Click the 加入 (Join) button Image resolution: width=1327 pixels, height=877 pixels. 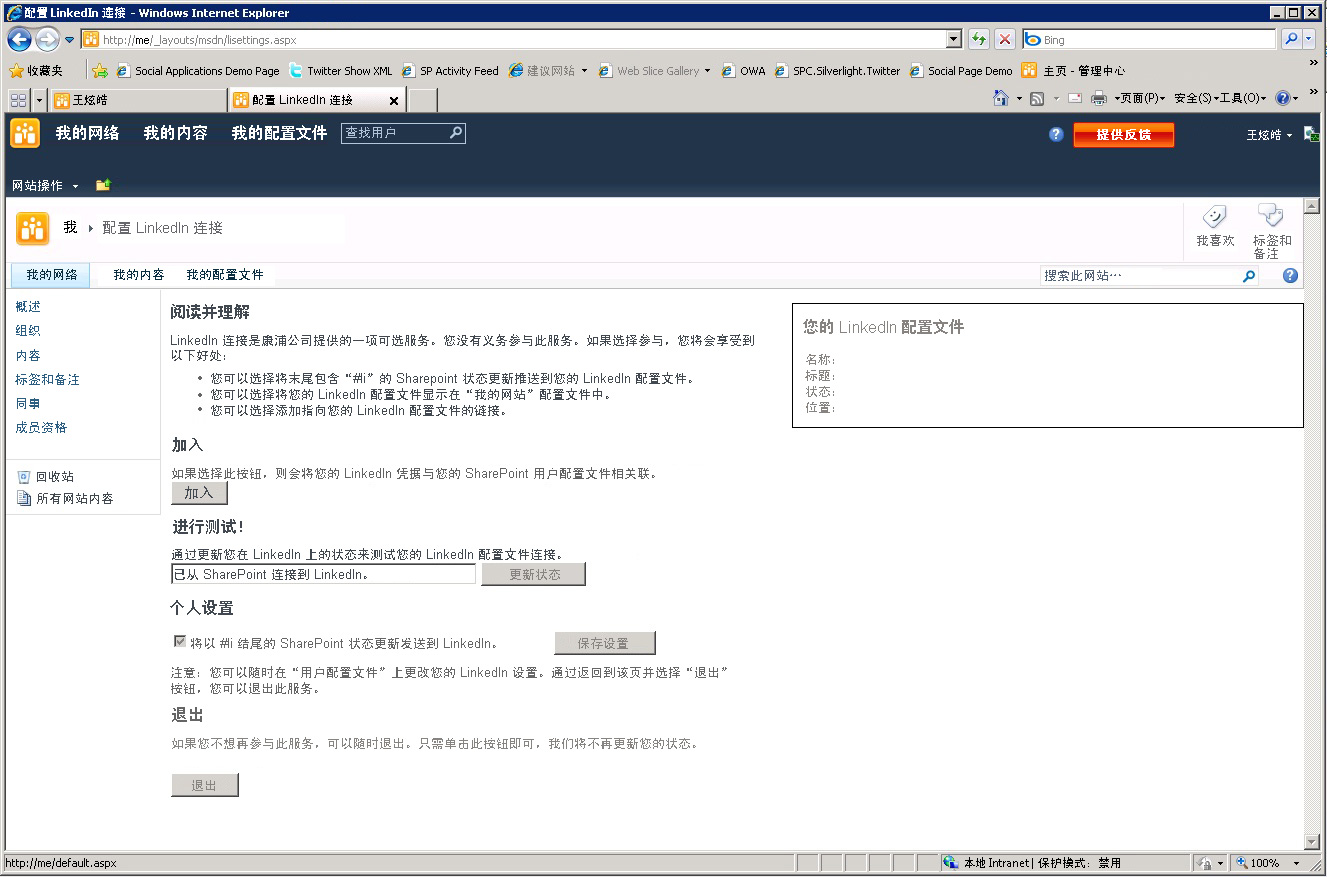click(x=199, y=493)
